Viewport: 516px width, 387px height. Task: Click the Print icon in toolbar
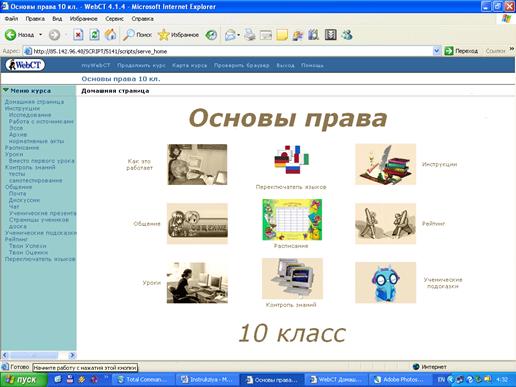pyautogui.click(x=250, y=35)
